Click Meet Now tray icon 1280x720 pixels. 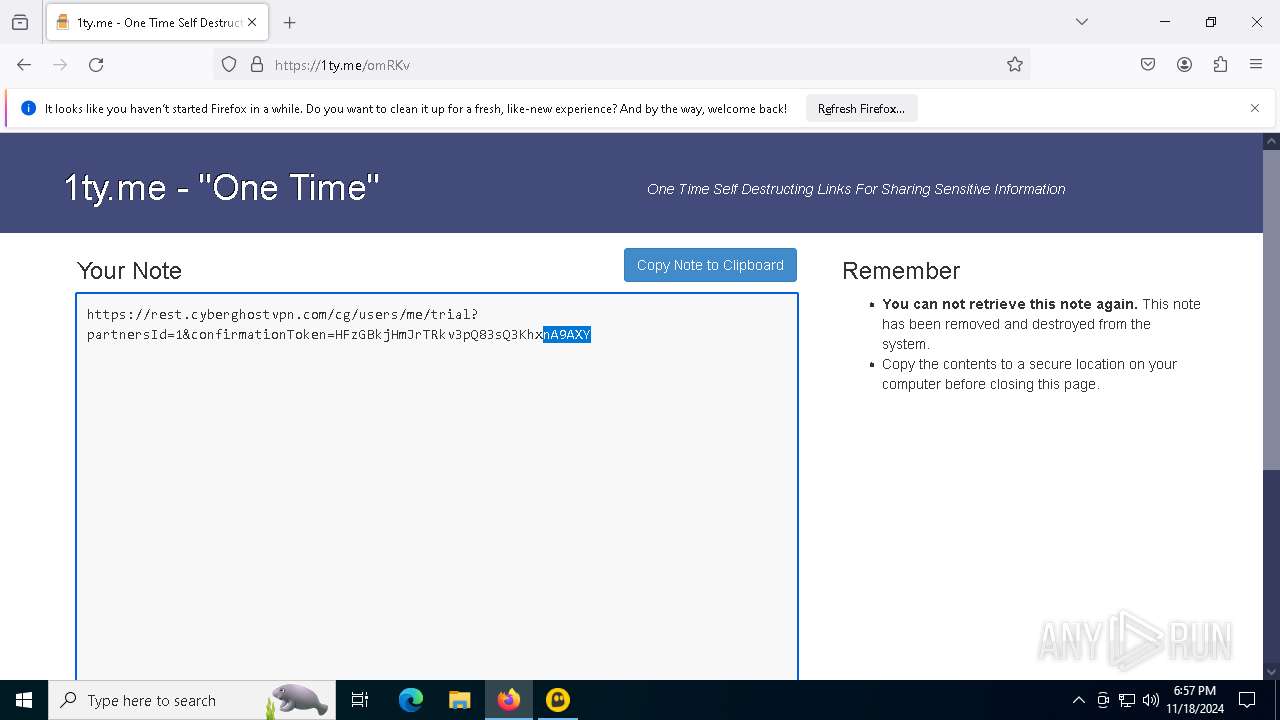[x=1103, y=700]
